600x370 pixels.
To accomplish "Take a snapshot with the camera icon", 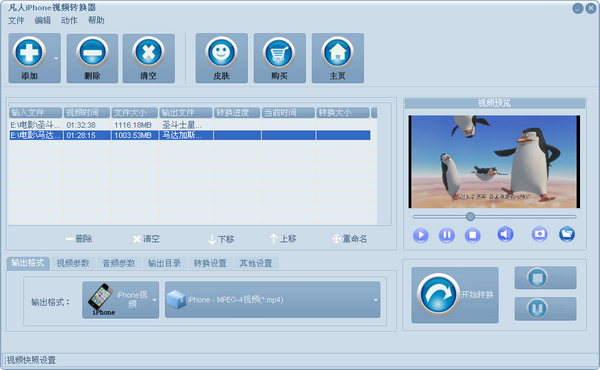I will click(x=540, y=234).
